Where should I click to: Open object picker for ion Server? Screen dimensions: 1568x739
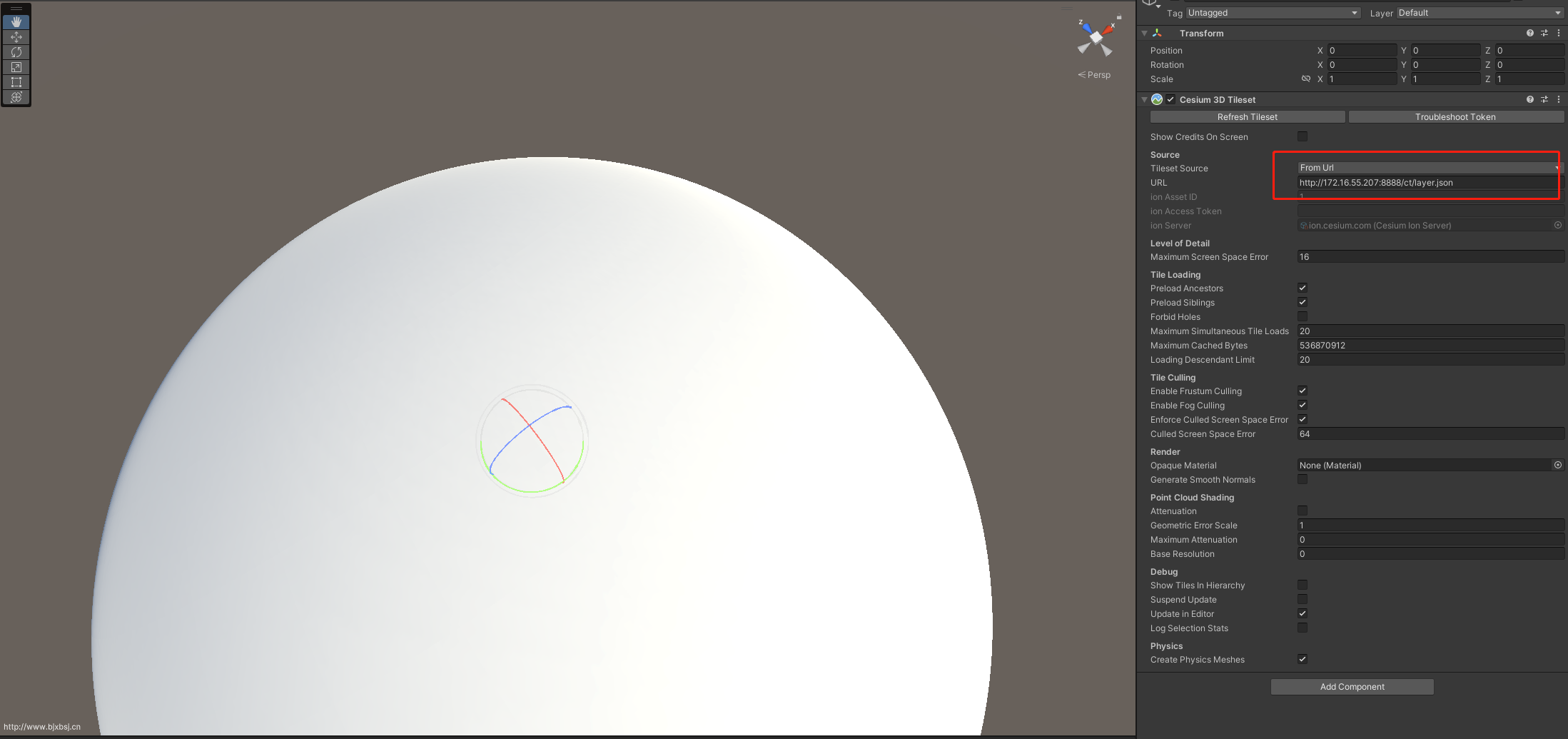click(1558, 225)
